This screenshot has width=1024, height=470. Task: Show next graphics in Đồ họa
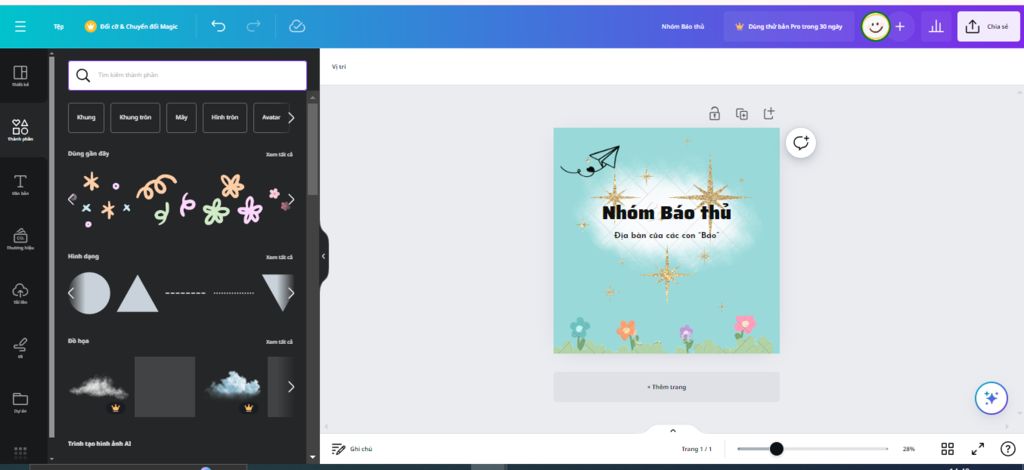point(291,386)
